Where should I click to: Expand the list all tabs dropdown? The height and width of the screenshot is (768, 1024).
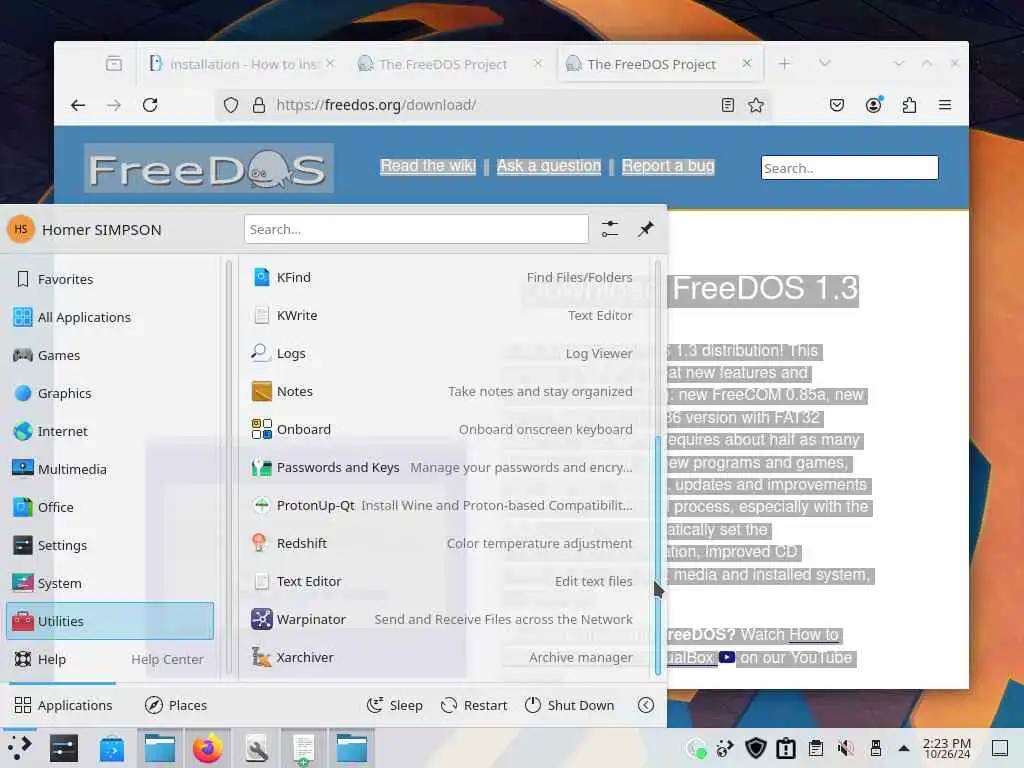tap(825, 63)
